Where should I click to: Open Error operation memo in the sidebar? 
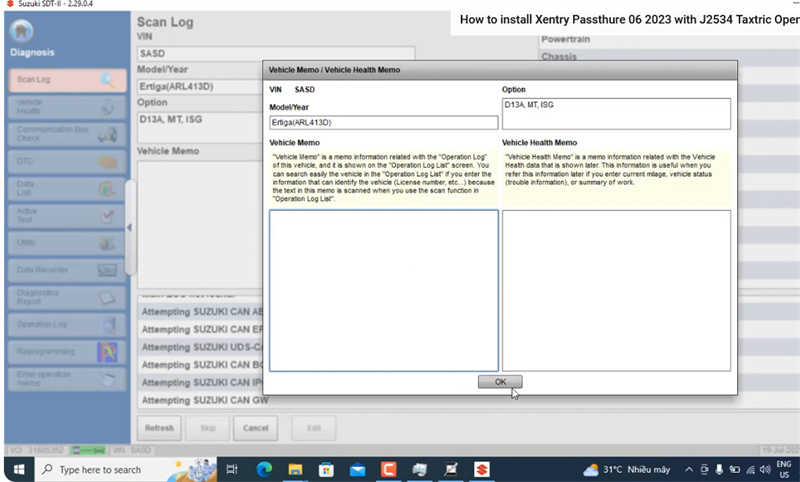(x=67, y=379)
